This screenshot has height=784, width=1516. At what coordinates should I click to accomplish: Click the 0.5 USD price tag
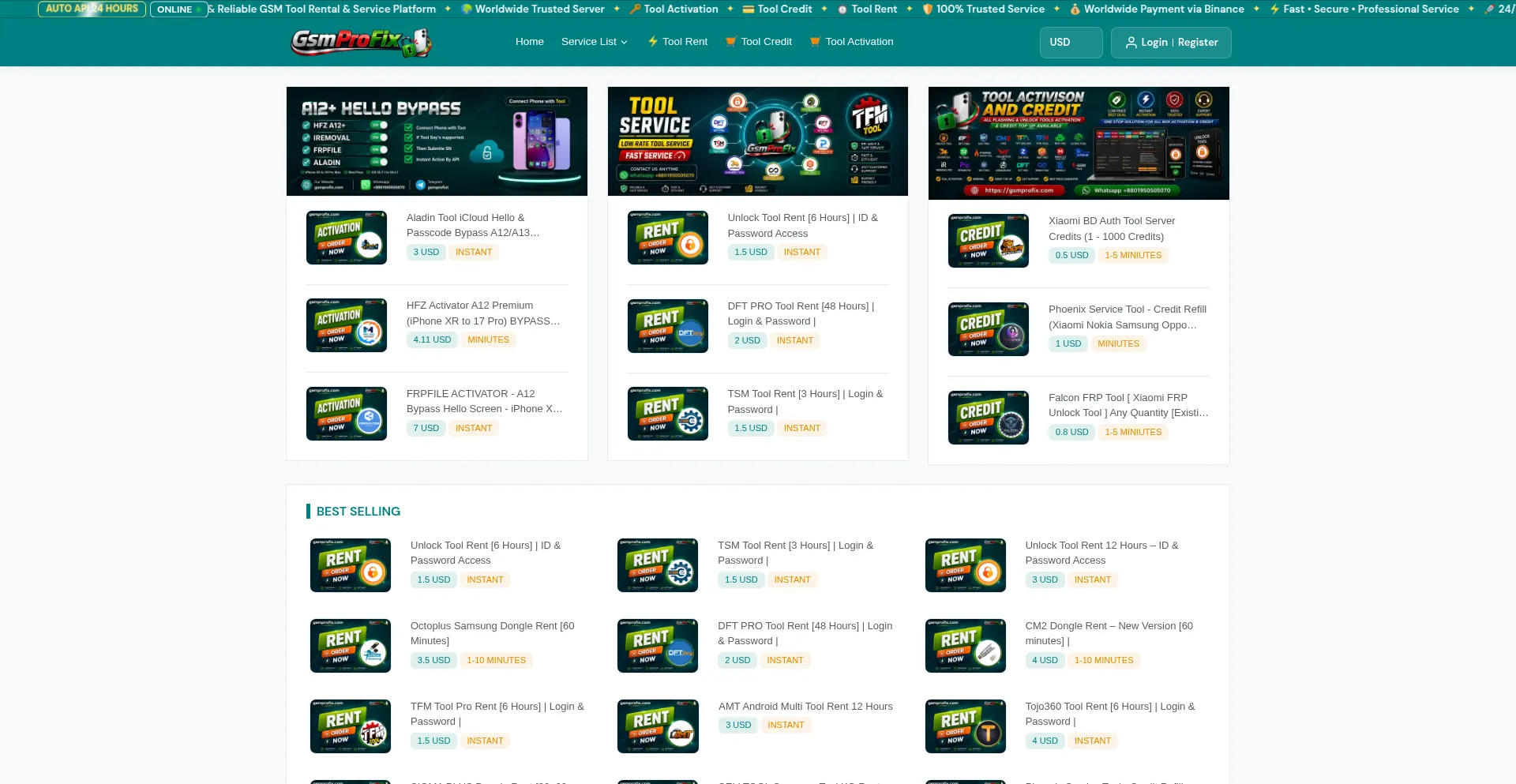(x=1071, y=256)
